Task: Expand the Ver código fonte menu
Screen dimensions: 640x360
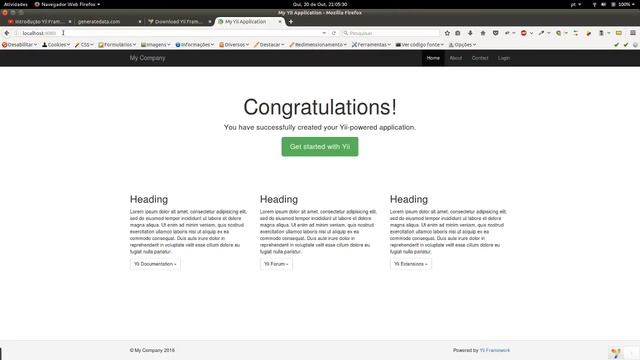Action: [x=419, y=44]
